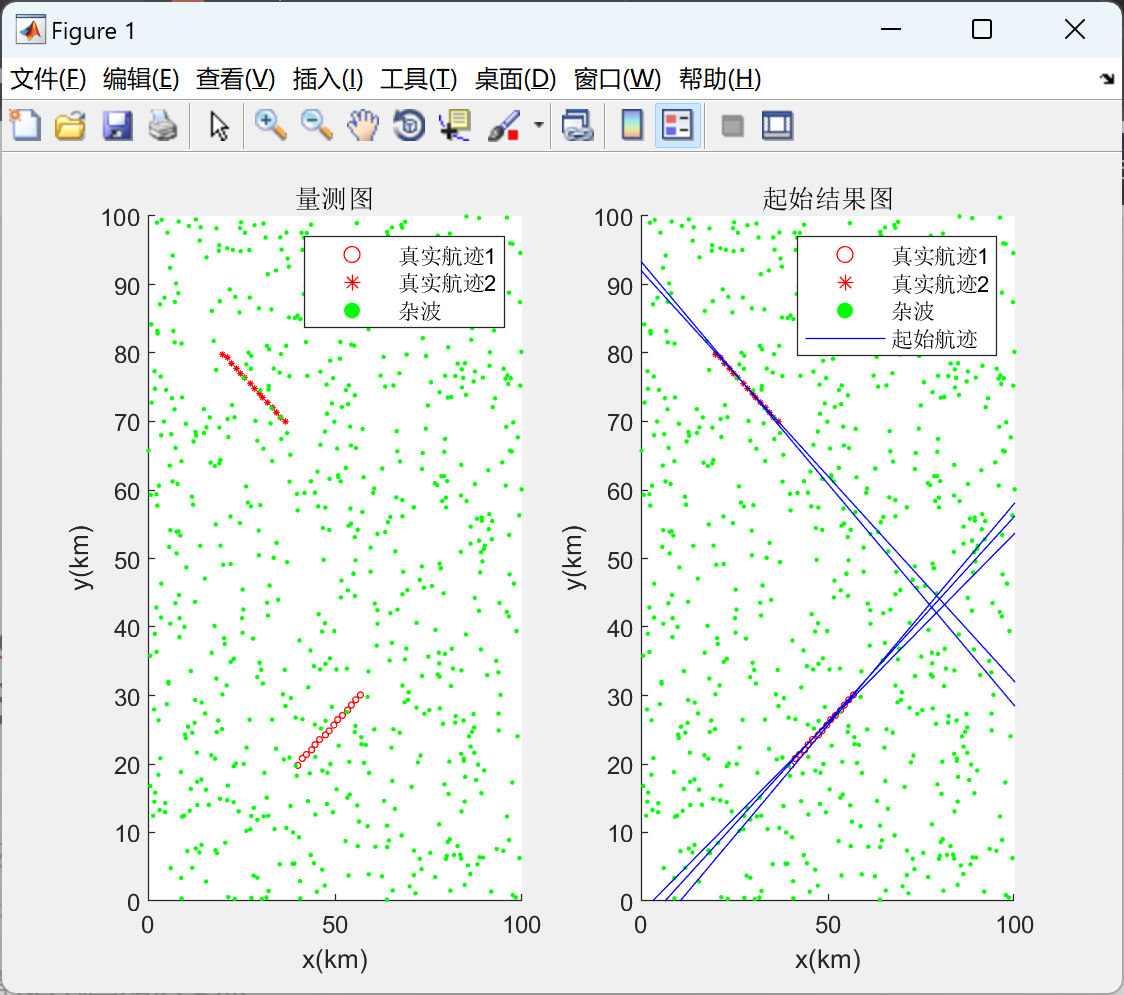Toggle the Edit Plot arrow mode
This screenshot has height=995, width=1124.
coord(216,125)
